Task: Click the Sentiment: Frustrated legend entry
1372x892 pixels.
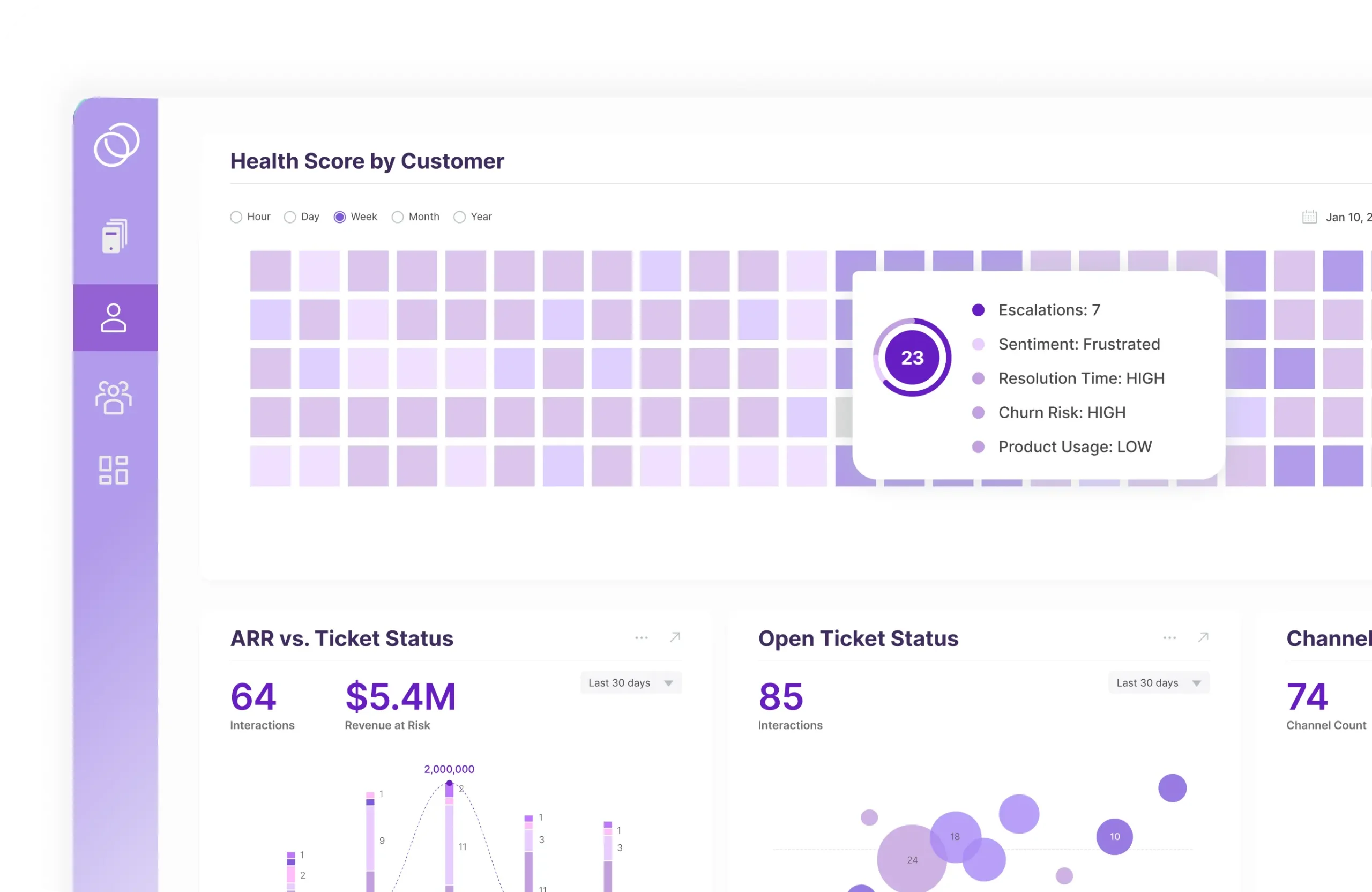Action: click(1066, 344)
